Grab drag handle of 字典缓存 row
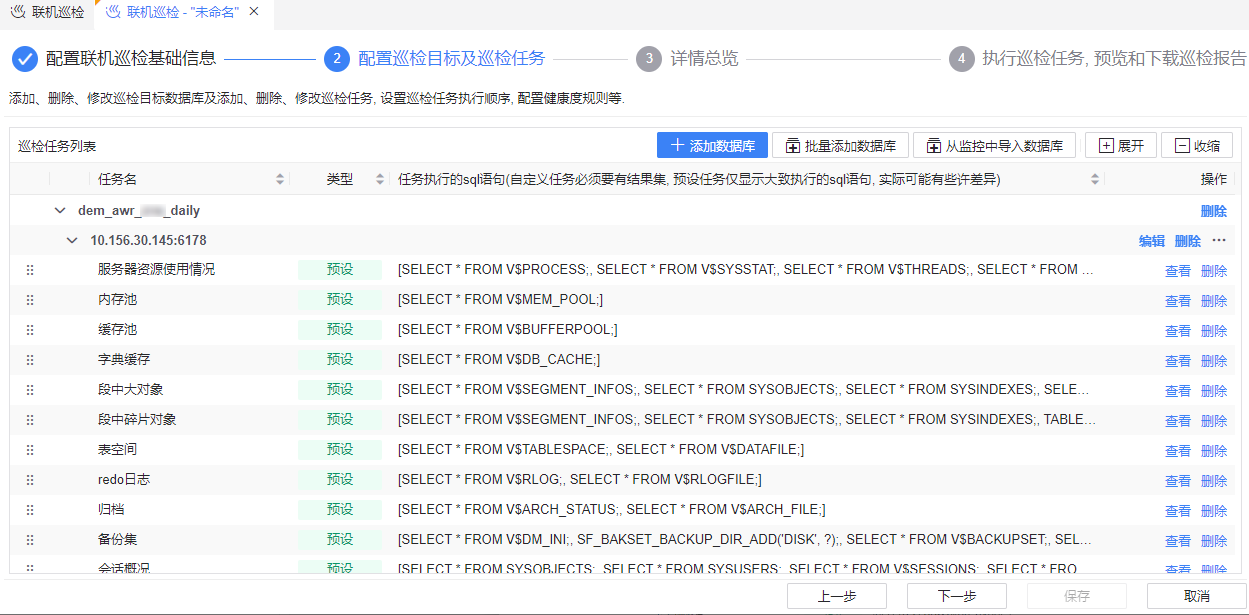 (x=30, y=360)
